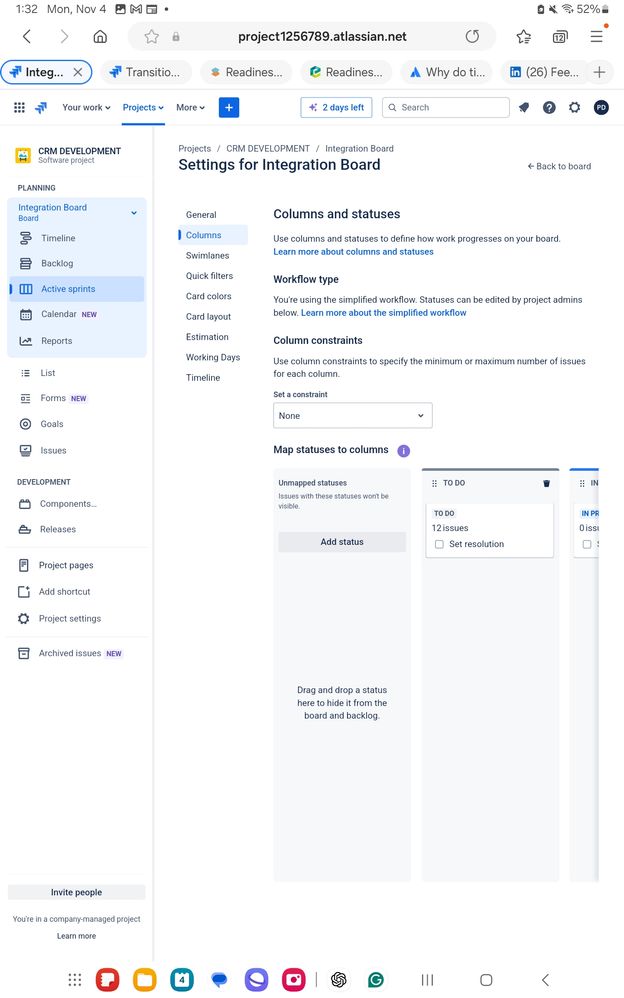This screenshot has height=998, width=624.
Task: Switch to the Transitio... browser tab
Action: 146,72
